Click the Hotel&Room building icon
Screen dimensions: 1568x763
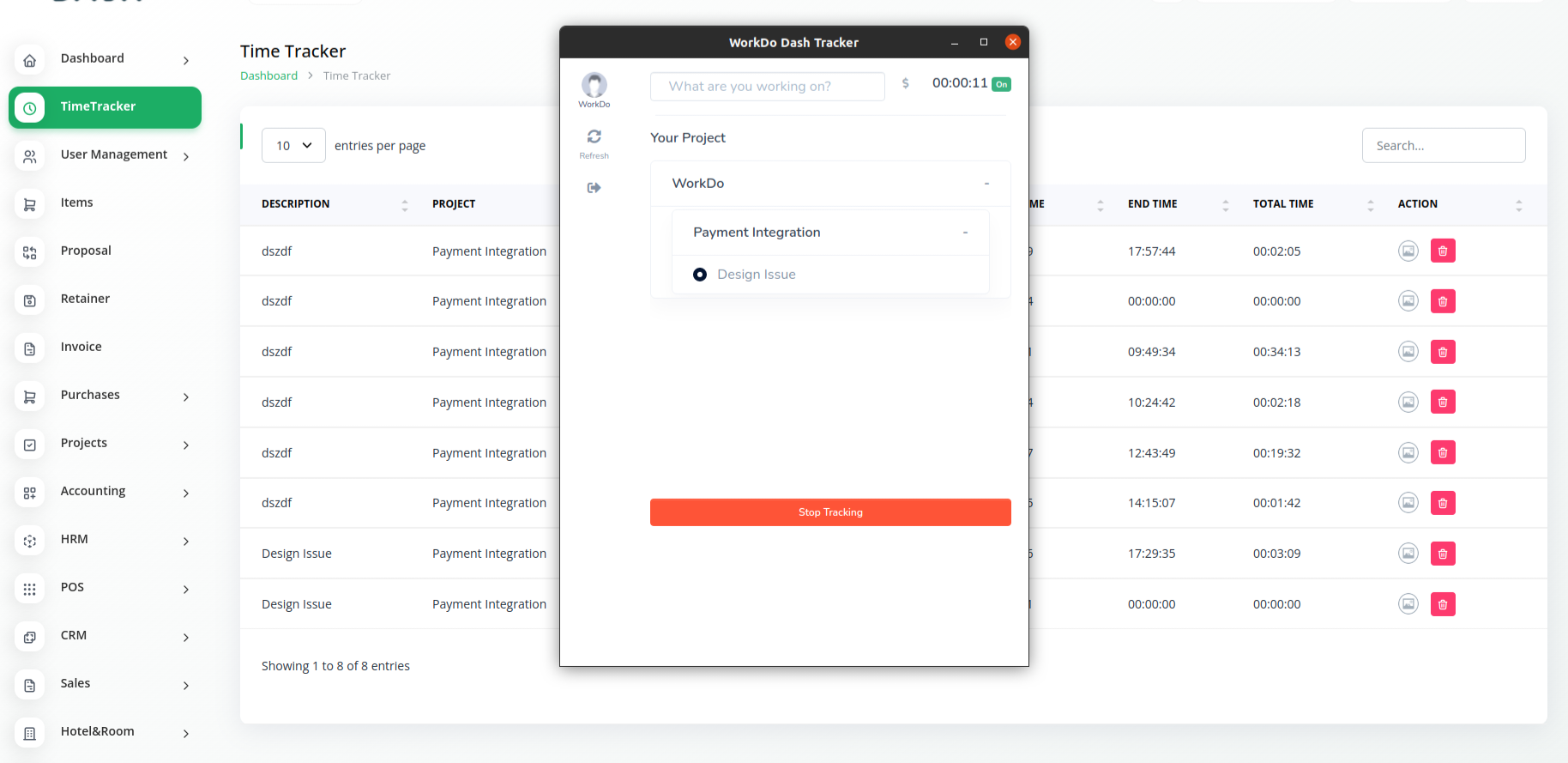click(x=30, y=733)
